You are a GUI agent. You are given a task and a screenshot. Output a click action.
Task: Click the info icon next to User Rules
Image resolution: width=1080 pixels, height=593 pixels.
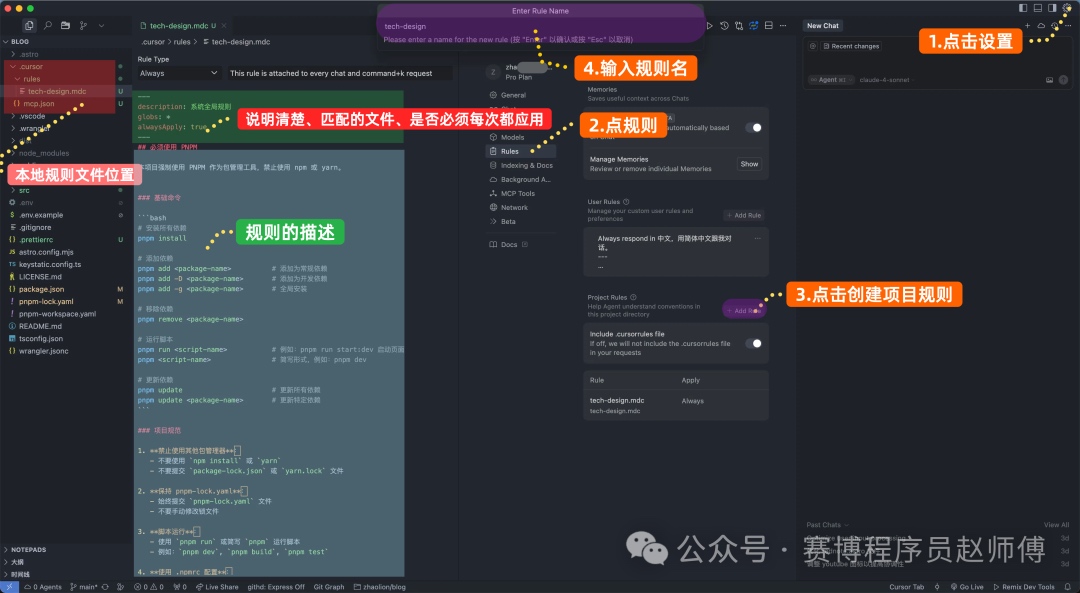tap(626, 202)
